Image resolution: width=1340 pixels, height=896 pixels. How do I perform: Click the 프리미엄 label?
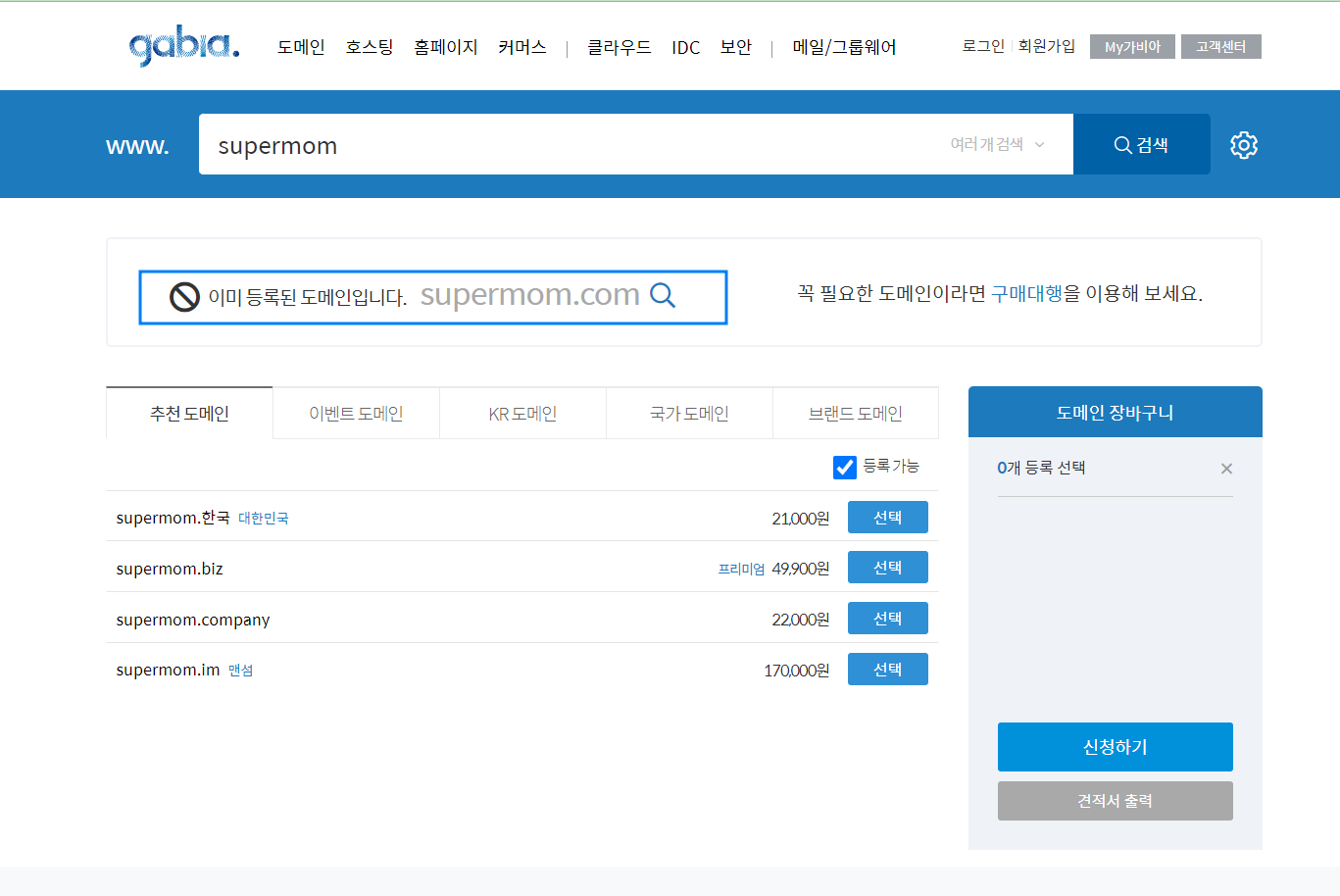(741, 569)
